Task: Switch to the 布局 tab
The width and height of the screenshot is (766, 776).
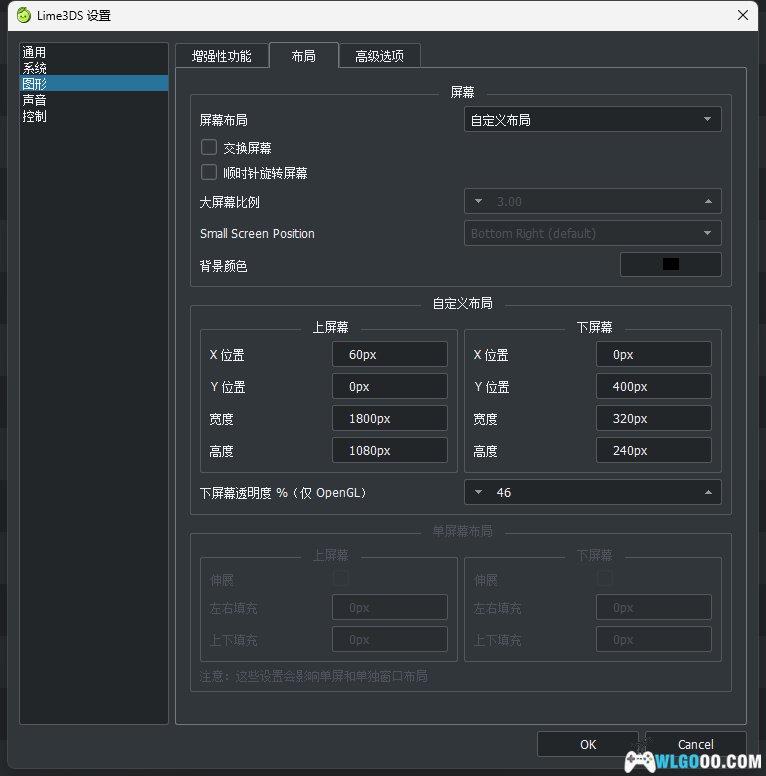Action: (x=303, y=56)
